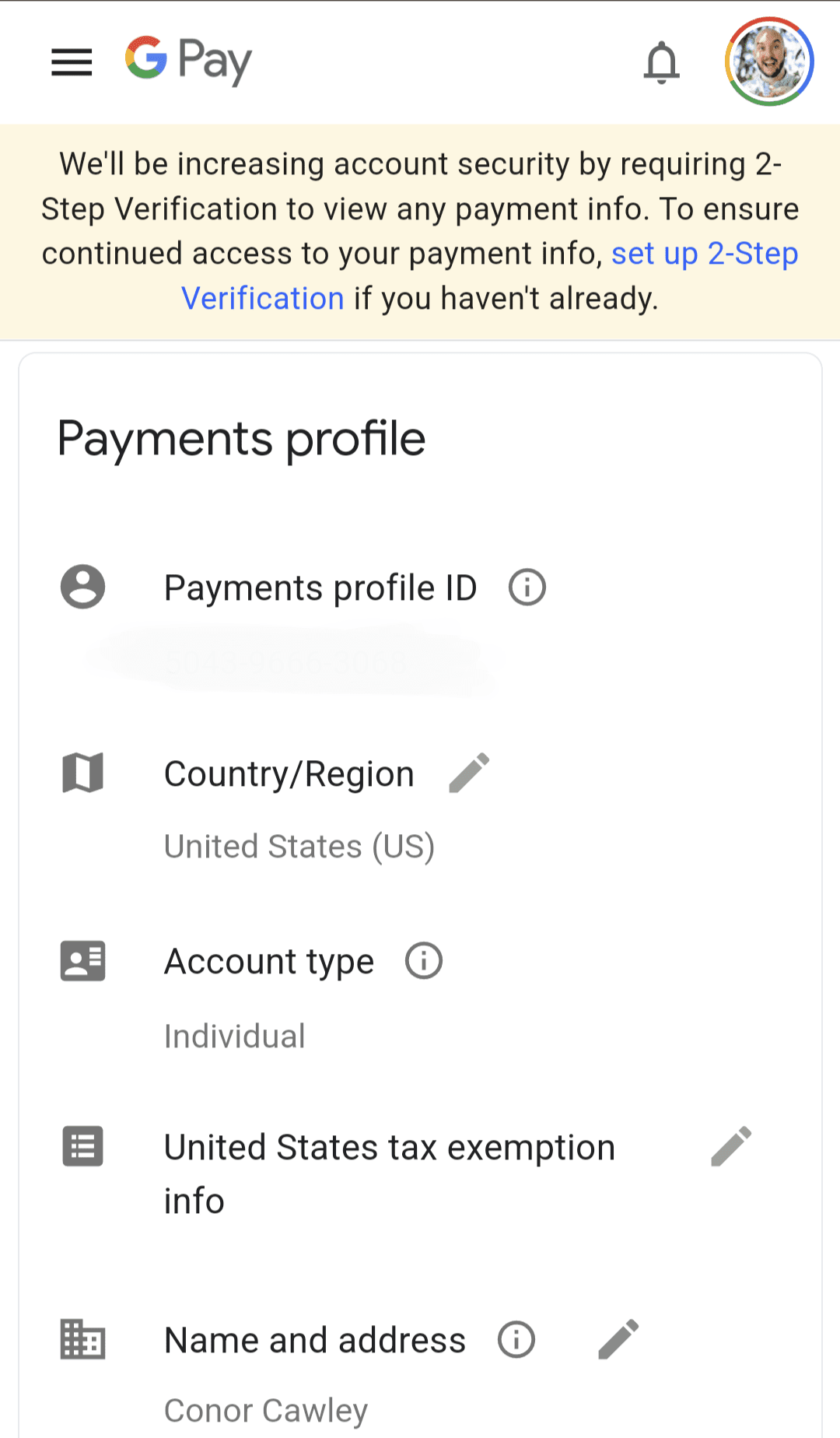This screenshot has height=1438, width=840.
Task: Click the Payments profile heading
Action: point(241,439)
